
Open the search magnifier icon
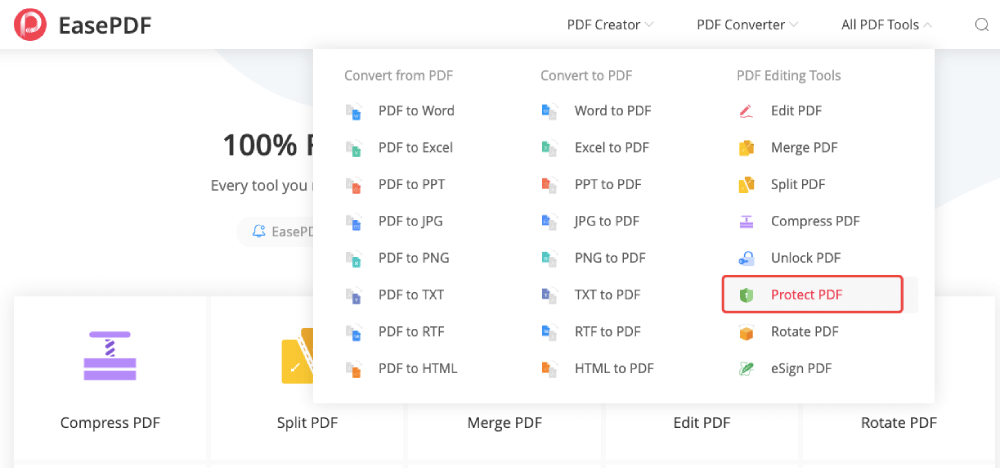(x=981, y=25)
